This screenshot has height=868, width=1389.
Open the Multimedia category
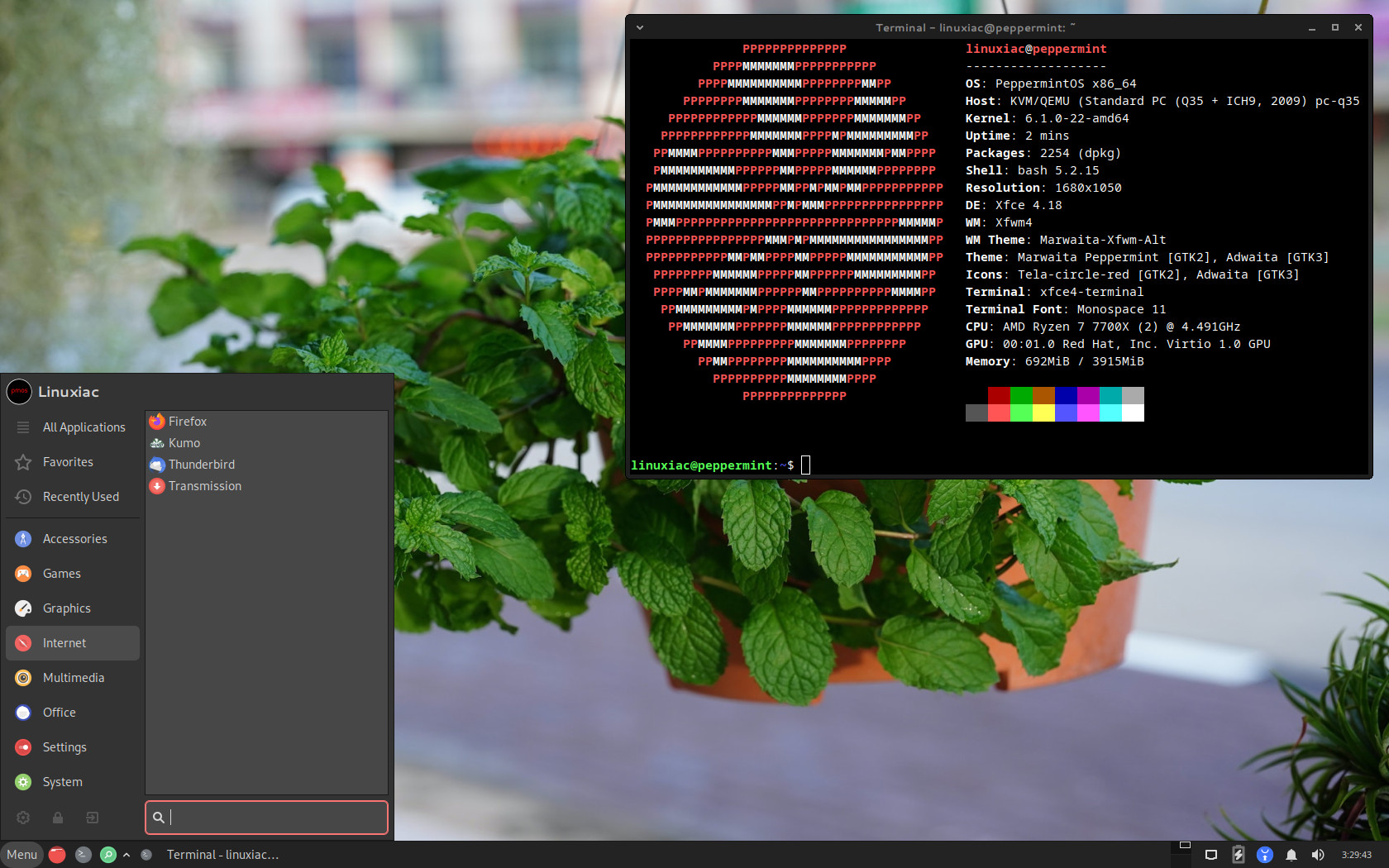coord(73,678)
